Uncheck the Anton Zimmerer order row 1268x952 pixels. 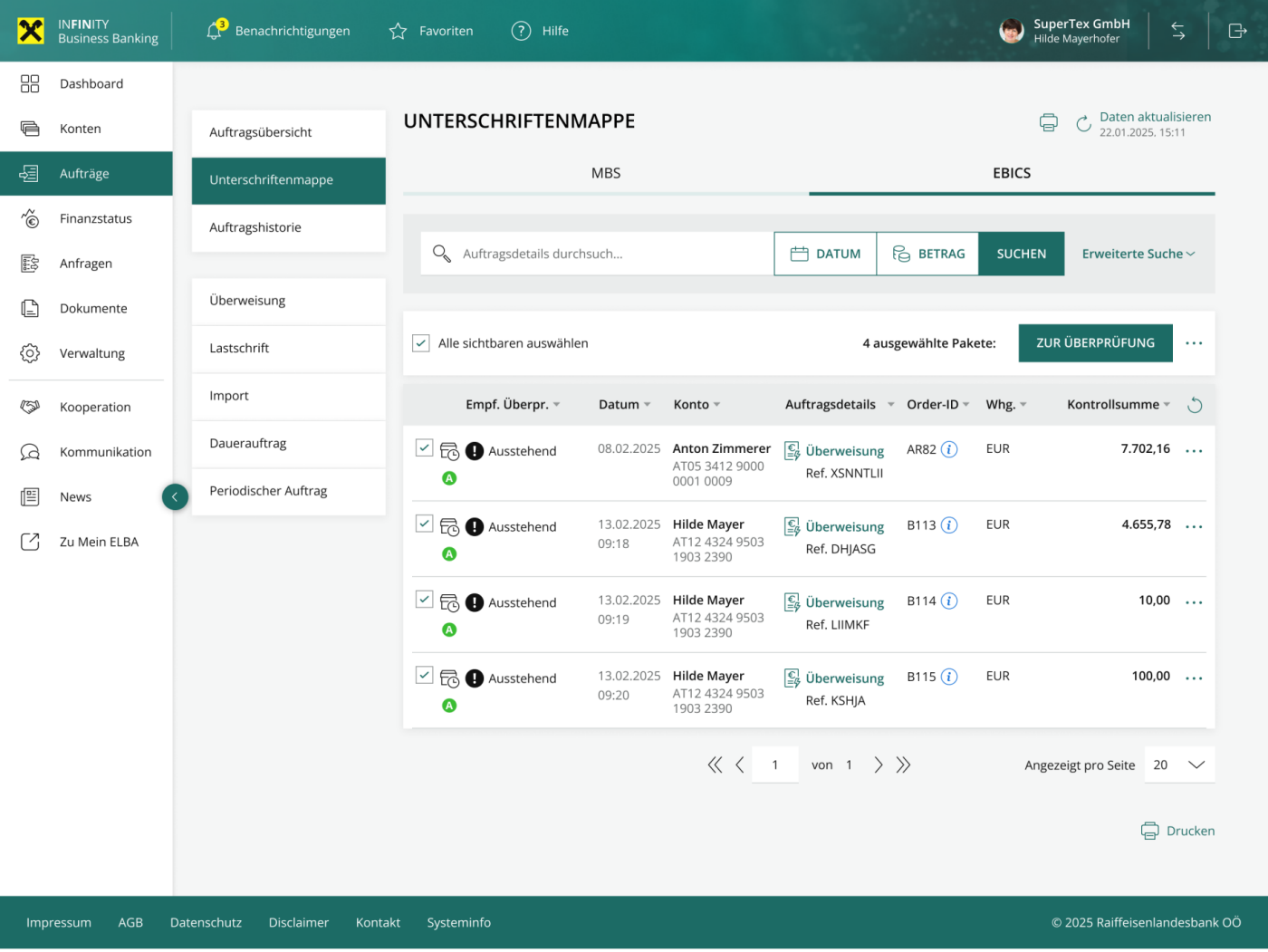pos(424,447)
